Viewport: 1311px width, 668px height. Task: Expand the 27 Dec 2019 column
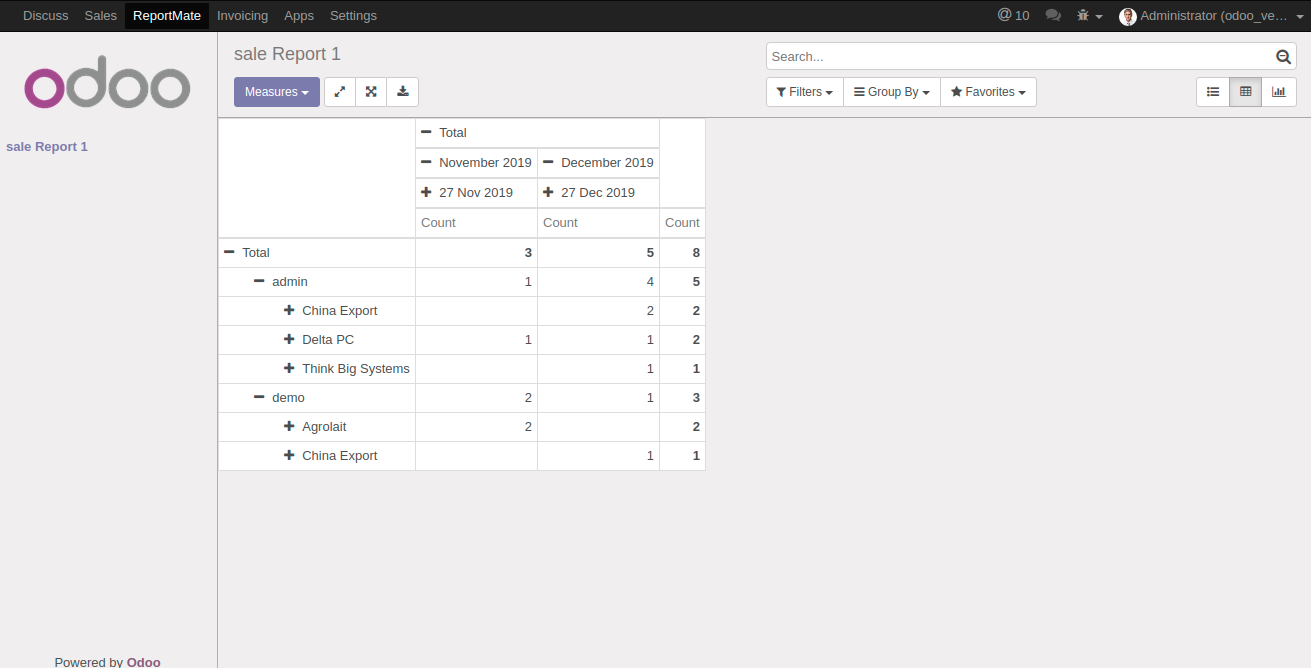(548, 192)
